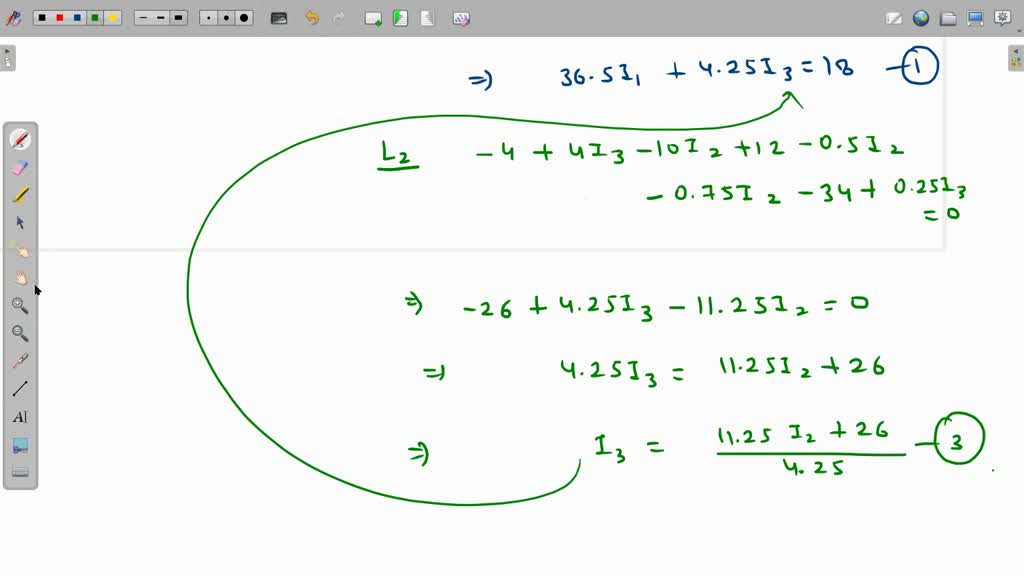This screenshot has width=1024, height=576.
Task: Open the text tool labeled A
Action: click(20, 417)
